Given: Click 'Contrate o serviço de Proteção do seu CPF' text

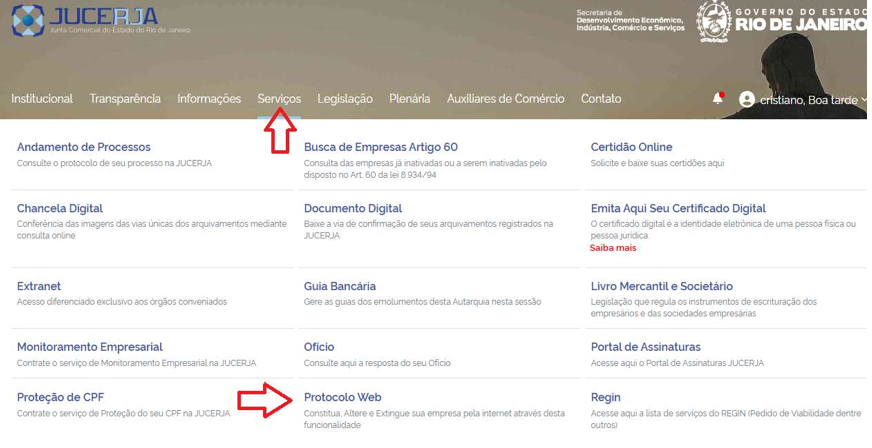Looking at the screenshot, I should click(123, 414).
